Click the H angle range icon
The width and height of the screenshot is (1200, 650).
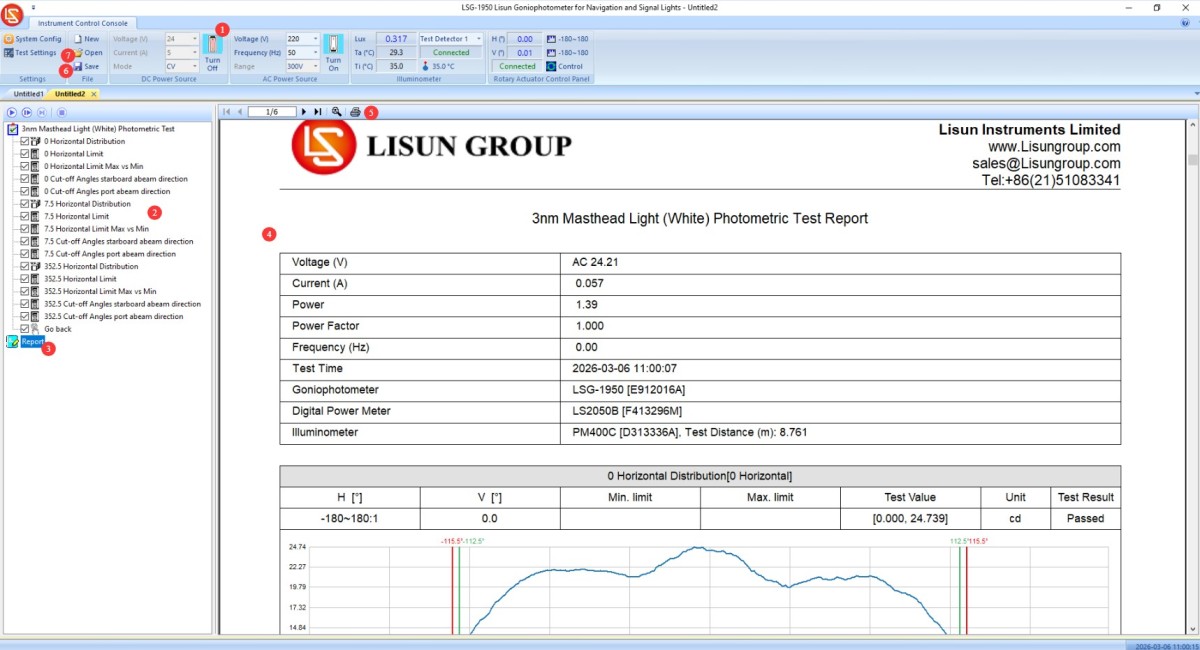551,39
